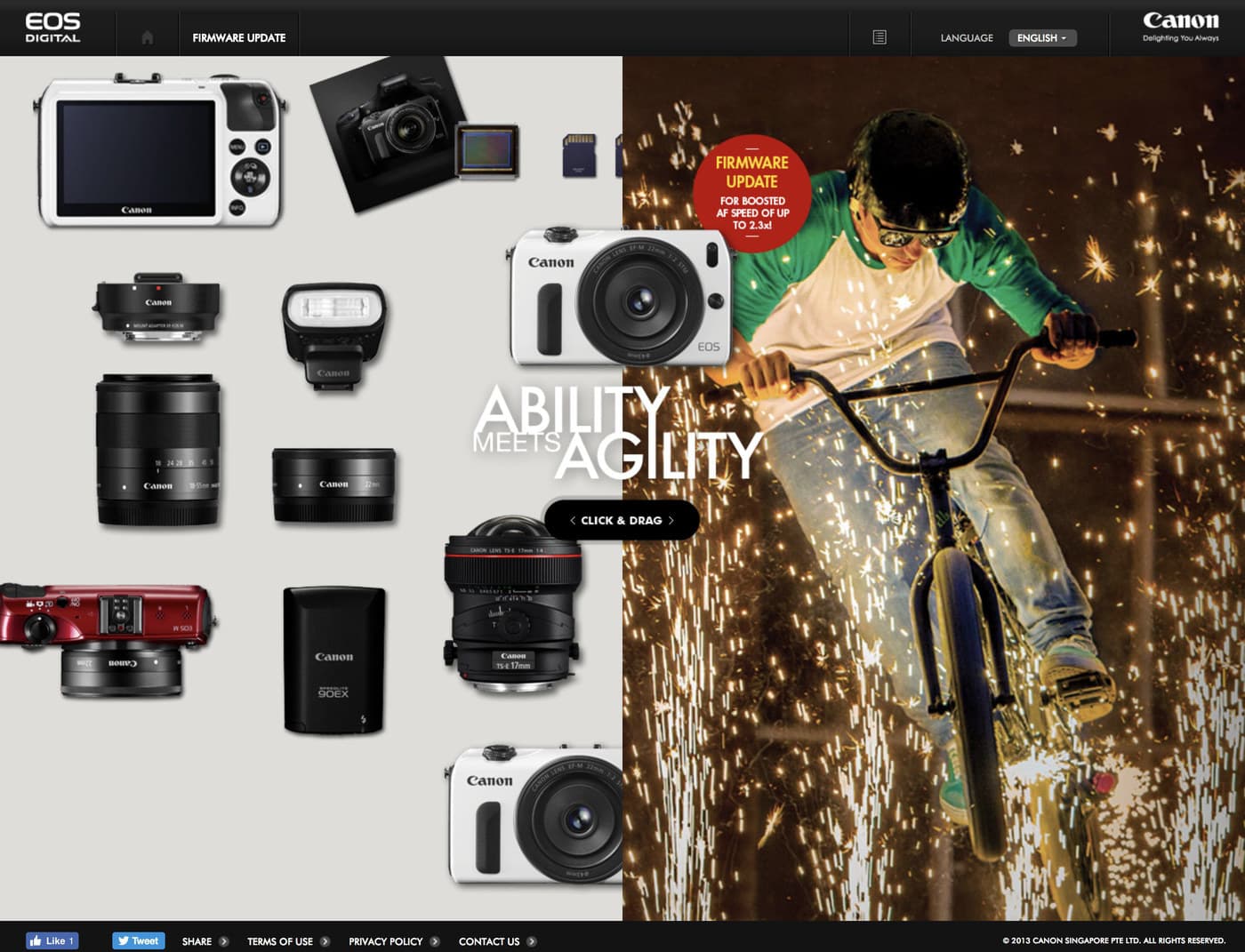Click the arrow icon beside Contact Us
Image resolution: width=1245 pixels, height=952 pixels.
tap(532, 941)
